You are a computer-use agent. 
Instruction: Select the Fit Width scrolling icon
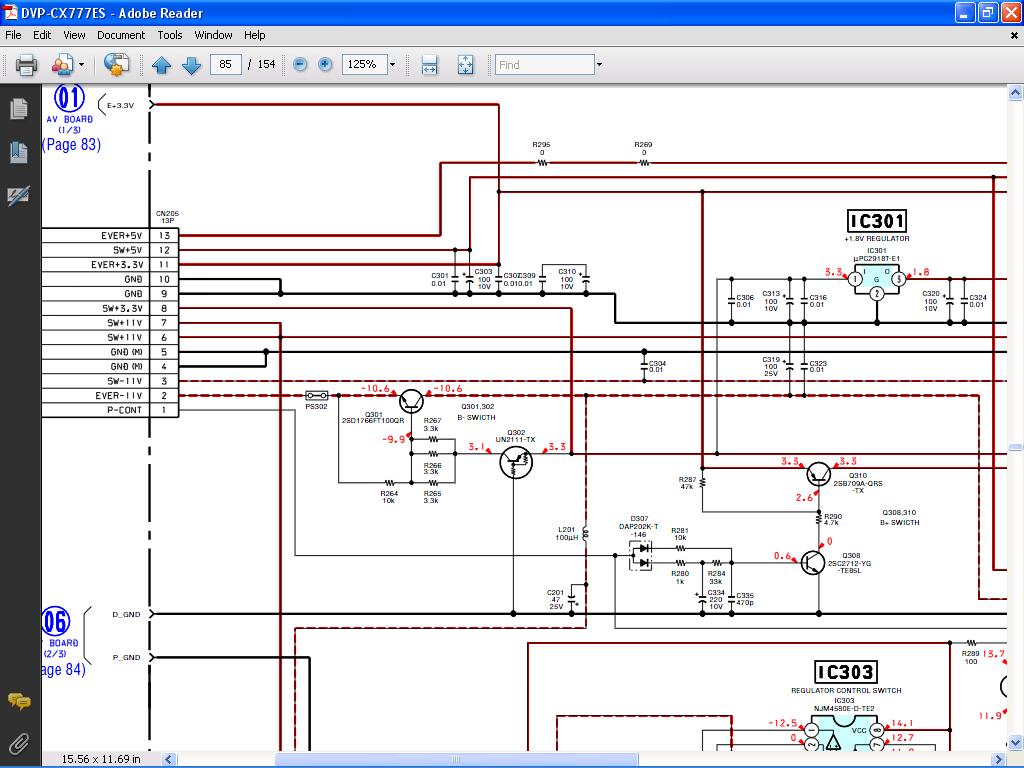tap(429, 65)
